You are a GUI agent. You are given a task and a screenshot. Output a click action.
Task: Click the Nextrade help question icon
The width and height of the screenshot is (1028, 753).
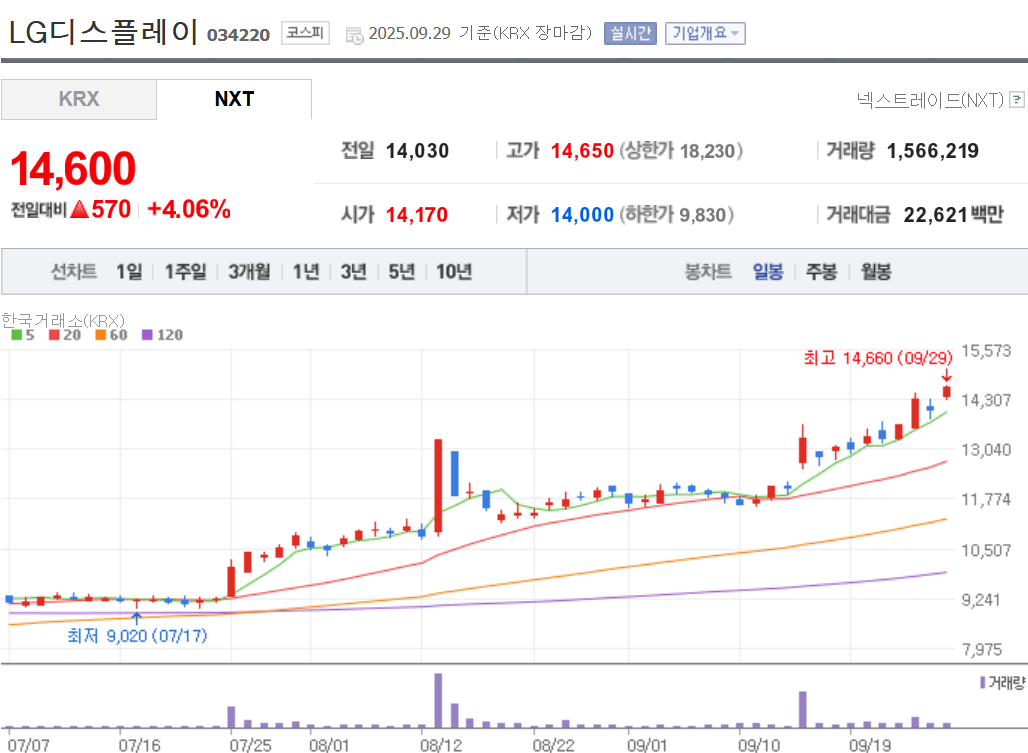pos(1017,100)
